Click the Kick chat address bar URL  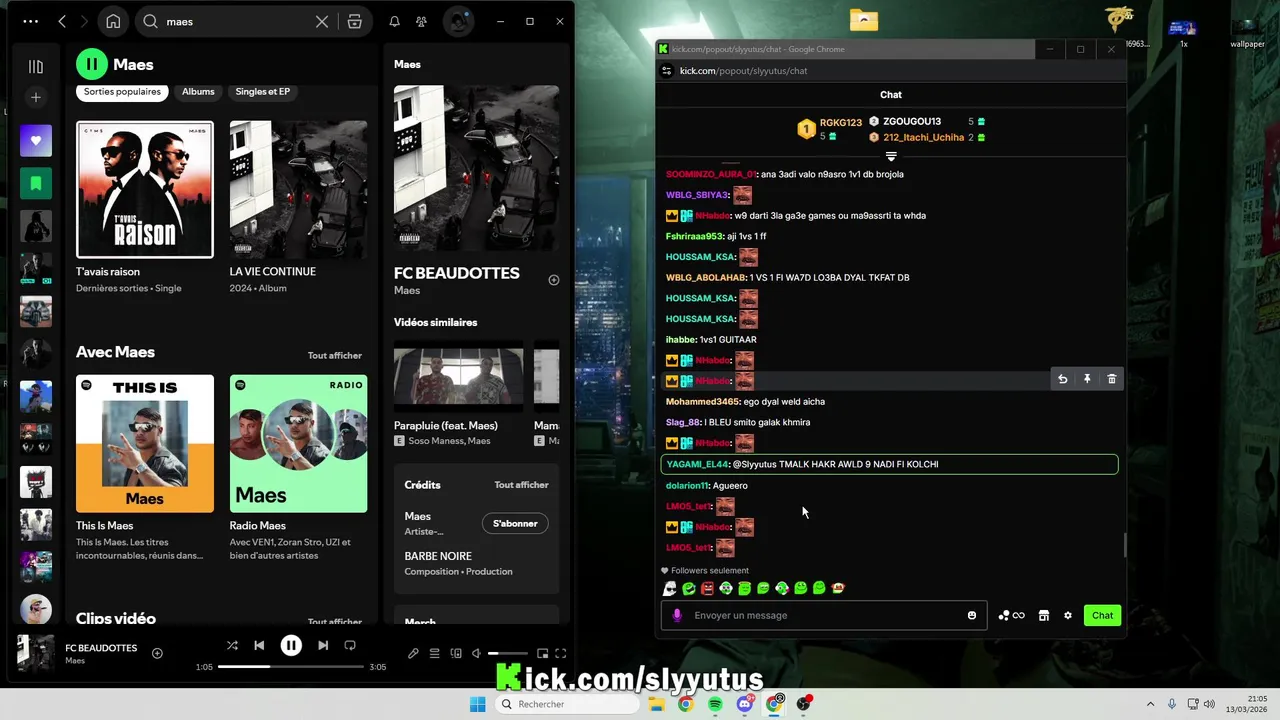coord(743,71)
